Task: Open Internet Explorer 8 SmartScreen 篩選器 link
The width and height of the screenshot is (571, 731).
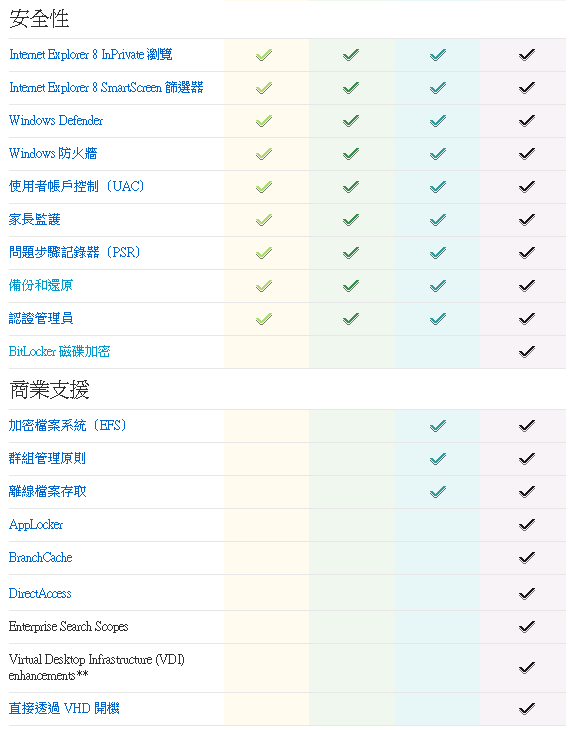Action: click(106, 88)
